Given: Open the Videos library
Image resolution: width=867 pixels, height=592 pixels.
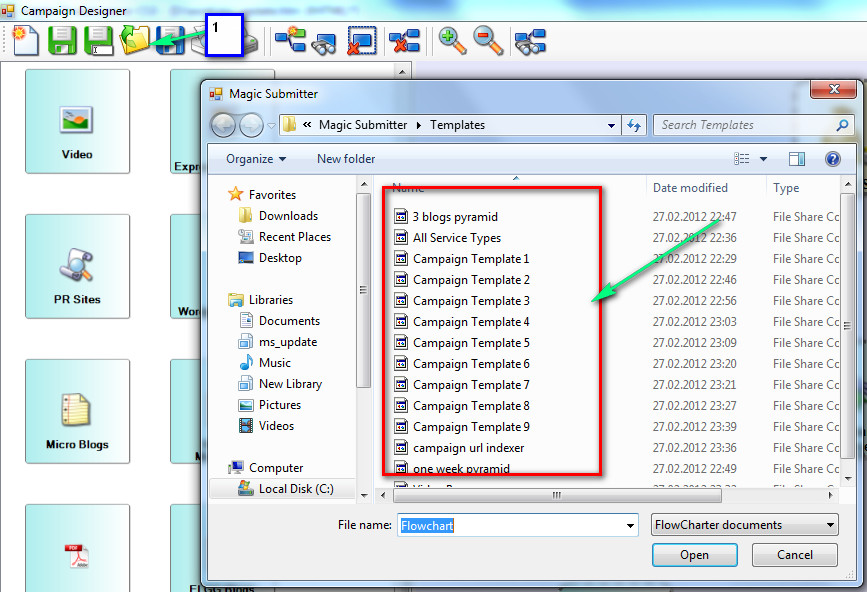Looking at the screenshot, I should 267,426.
